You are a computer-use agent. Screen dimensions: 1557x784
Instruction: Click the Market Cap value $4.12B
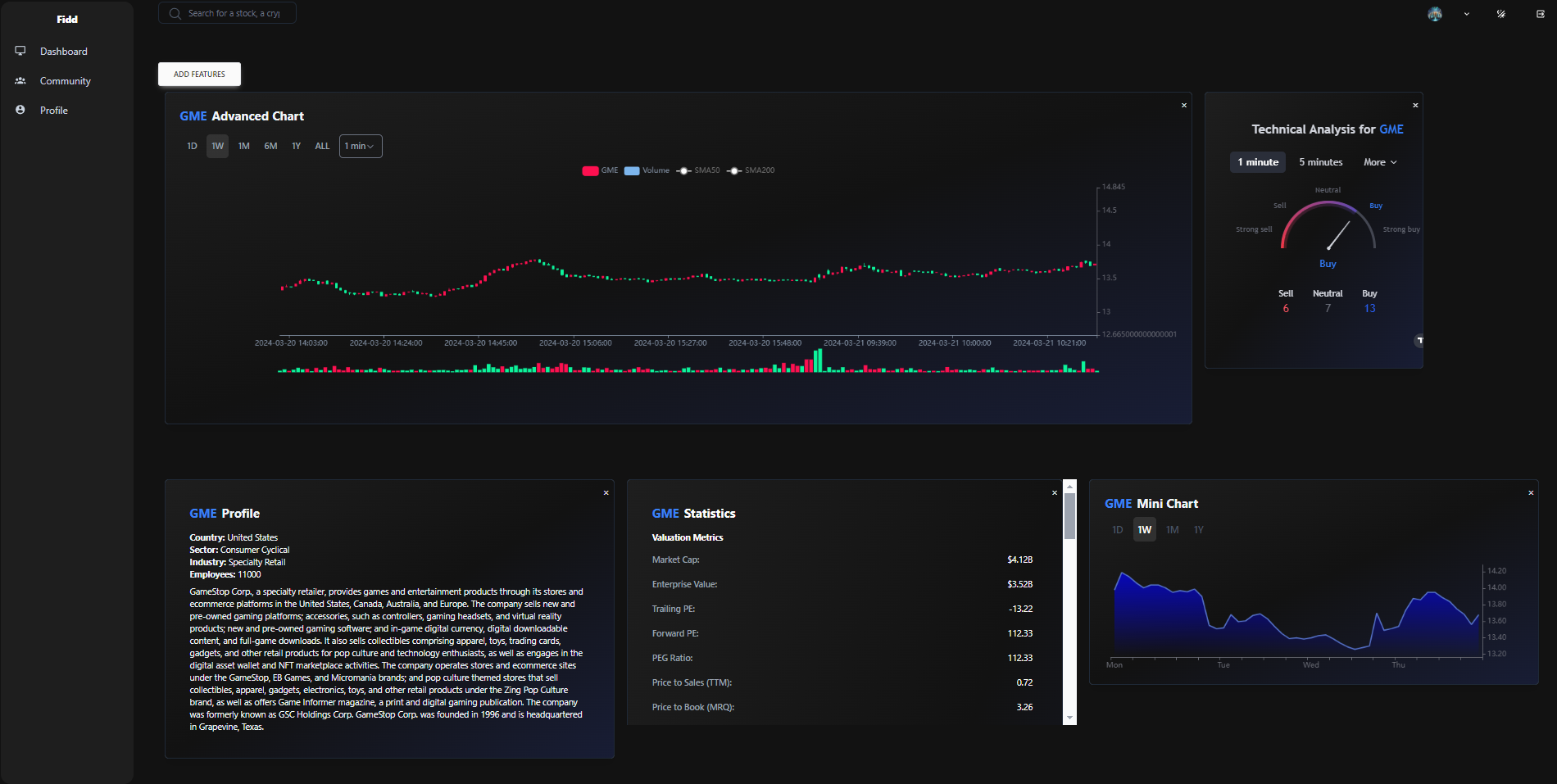click(x=1020, y=560)
